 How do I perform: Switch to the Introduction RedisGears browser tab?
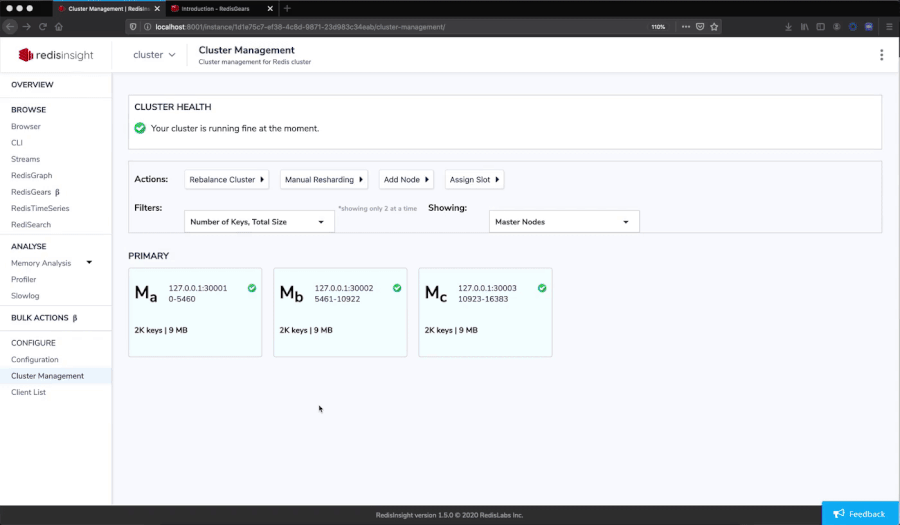click(x=217, y=8)
